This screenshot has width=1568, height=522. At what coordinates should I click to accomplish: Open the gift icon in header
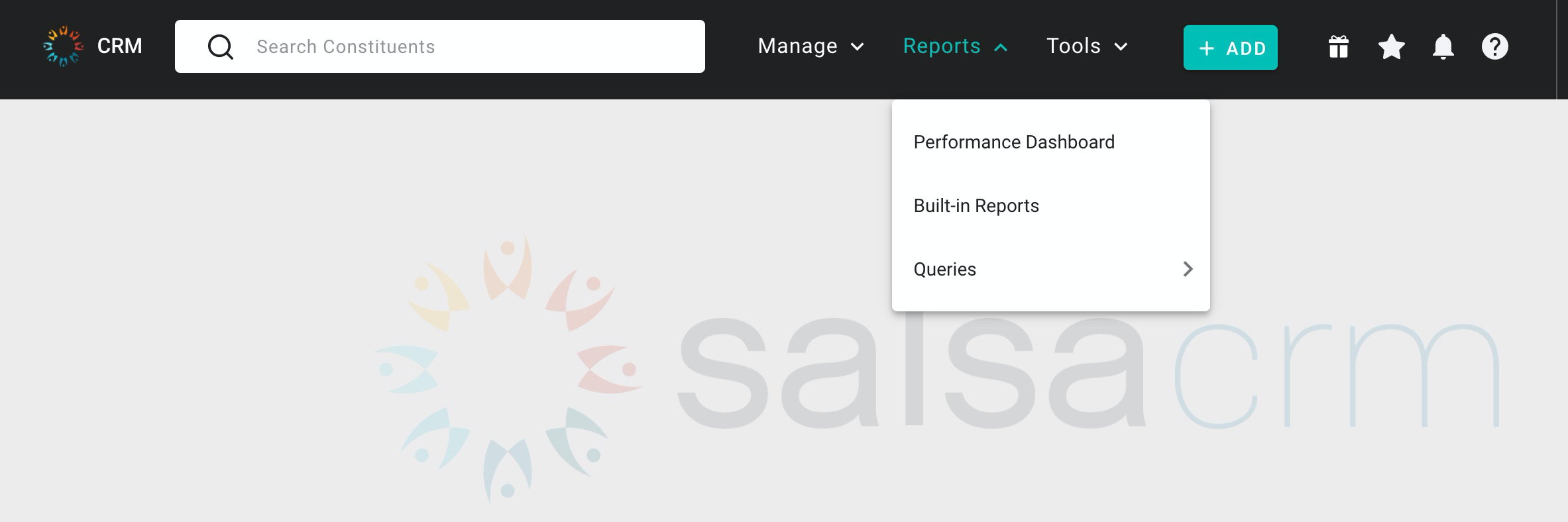1338,46
